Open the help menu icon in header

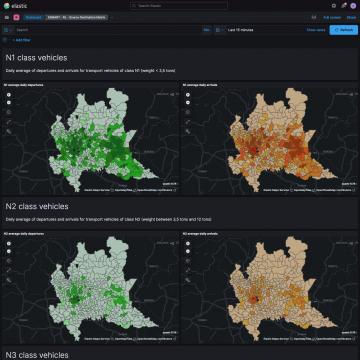(x=334, y=6)
